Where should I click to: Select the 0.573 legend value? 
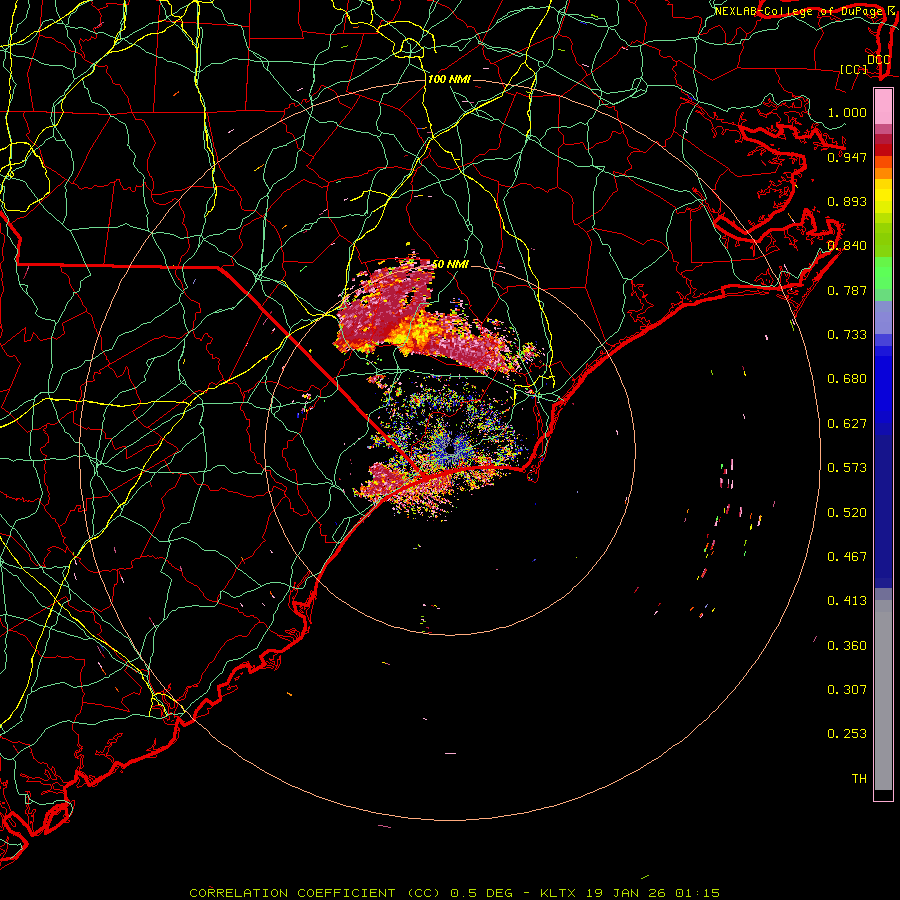(847, 468)
